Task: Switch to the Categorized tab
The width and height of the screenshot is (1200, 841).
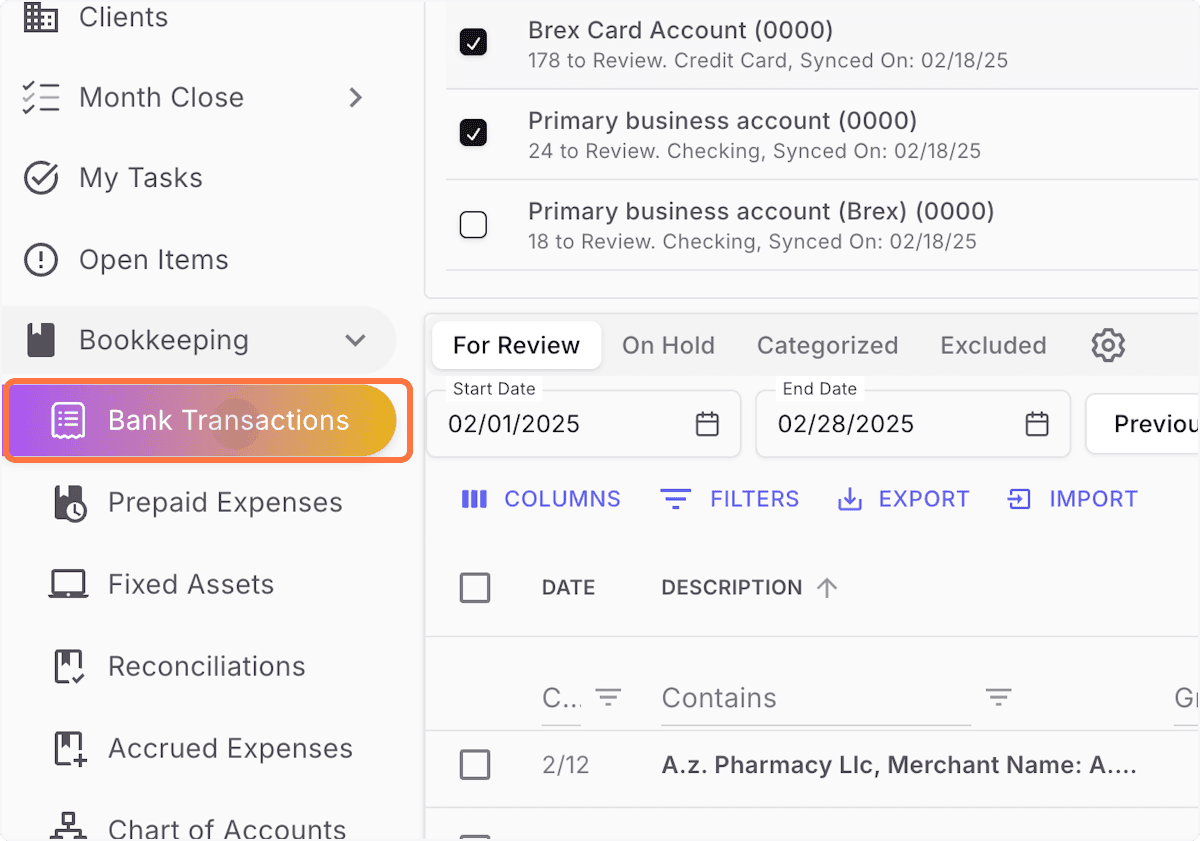Action: (827, 345)
